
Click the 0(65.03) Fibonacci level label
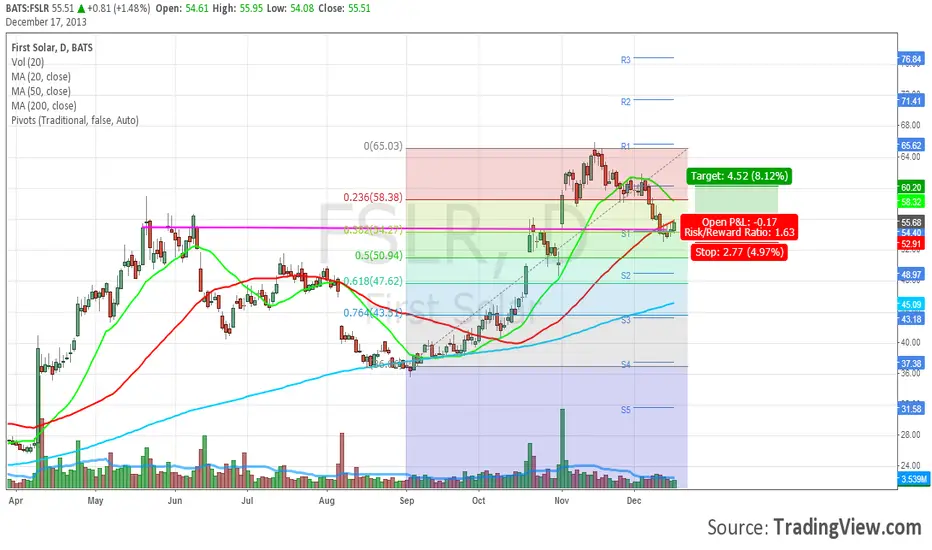pyautogui.click(x=383, y=146)
